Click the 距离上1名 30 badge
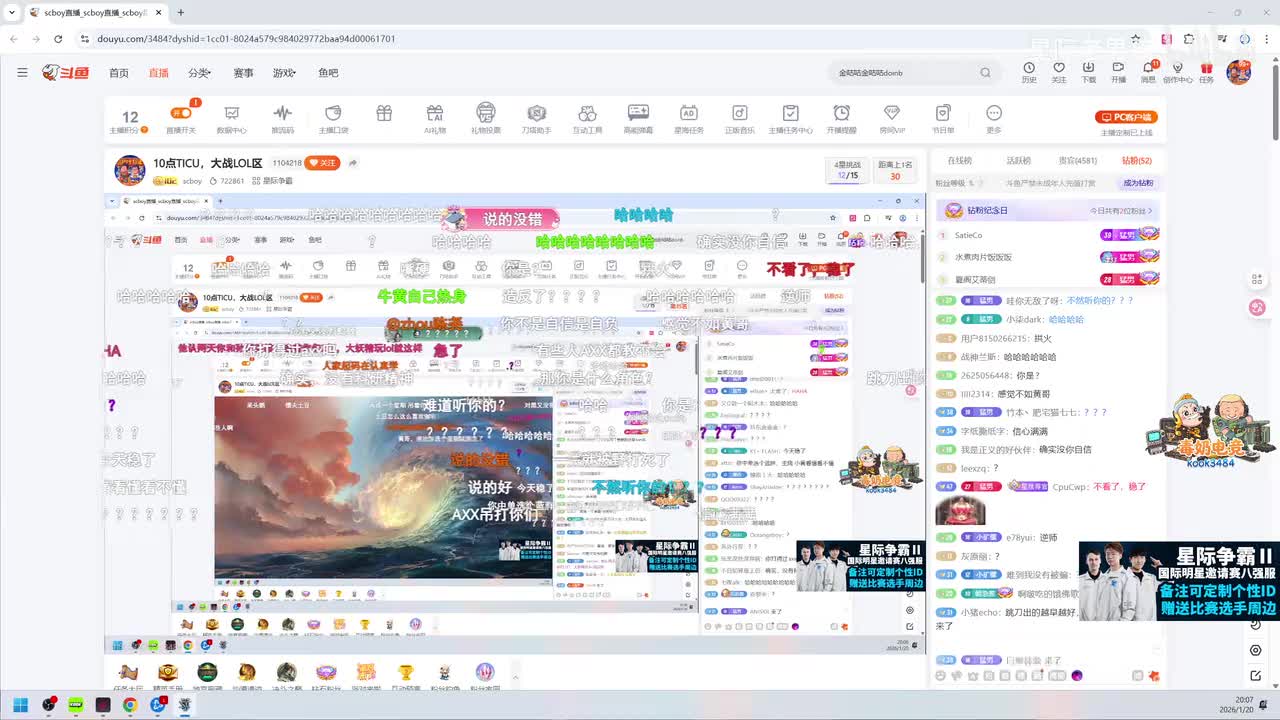This screenshot has width=1280, height=720. 895,170
